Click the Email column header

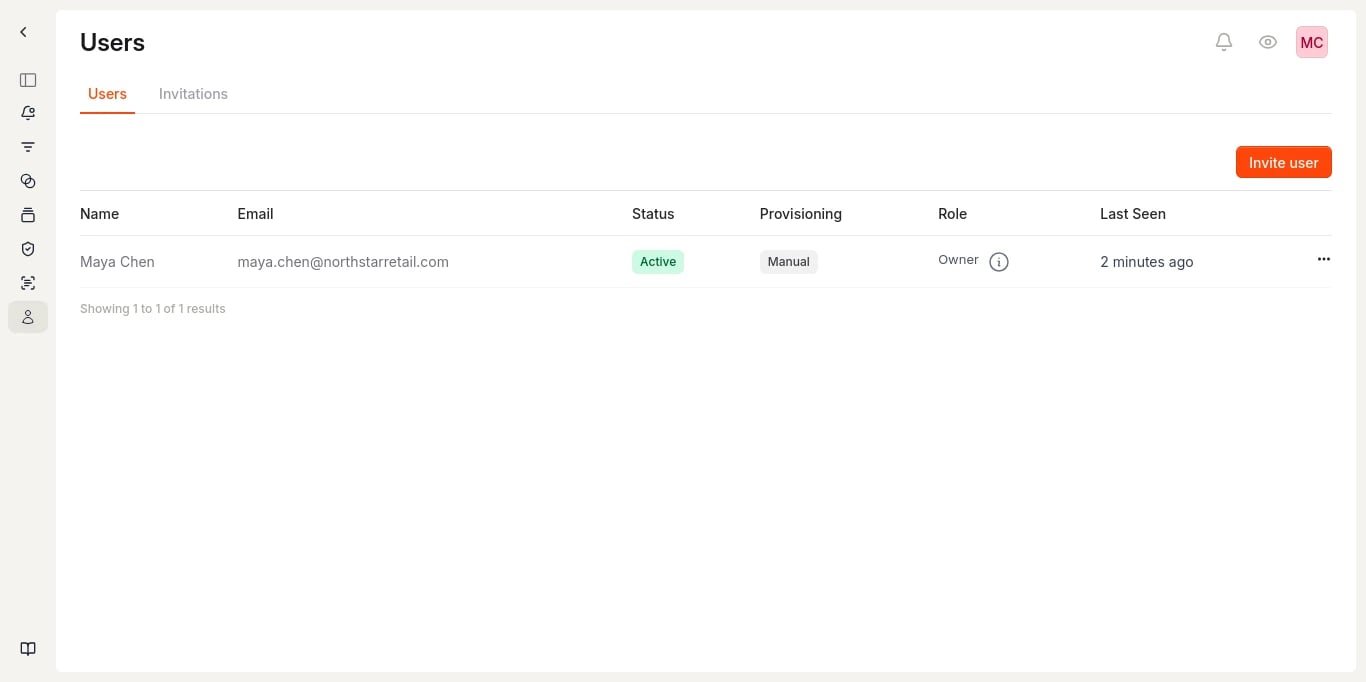[x=255, y=214]
